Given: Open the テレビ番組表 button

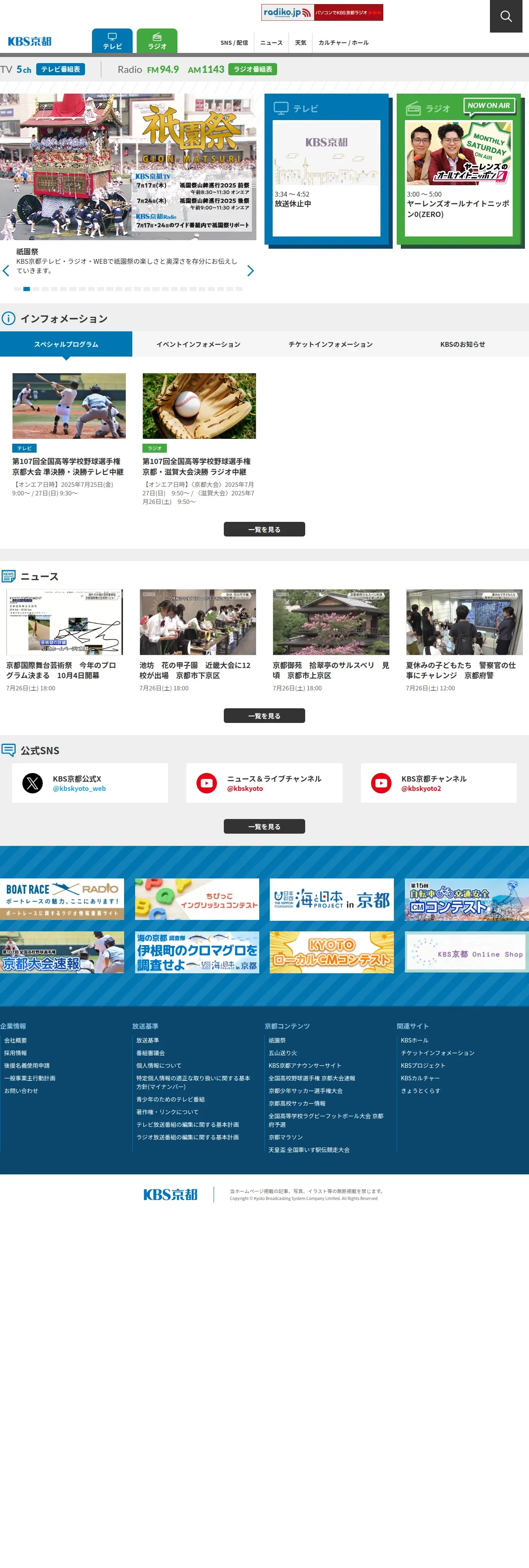Looking at the screenshot, I should click(x=60, y=69).
